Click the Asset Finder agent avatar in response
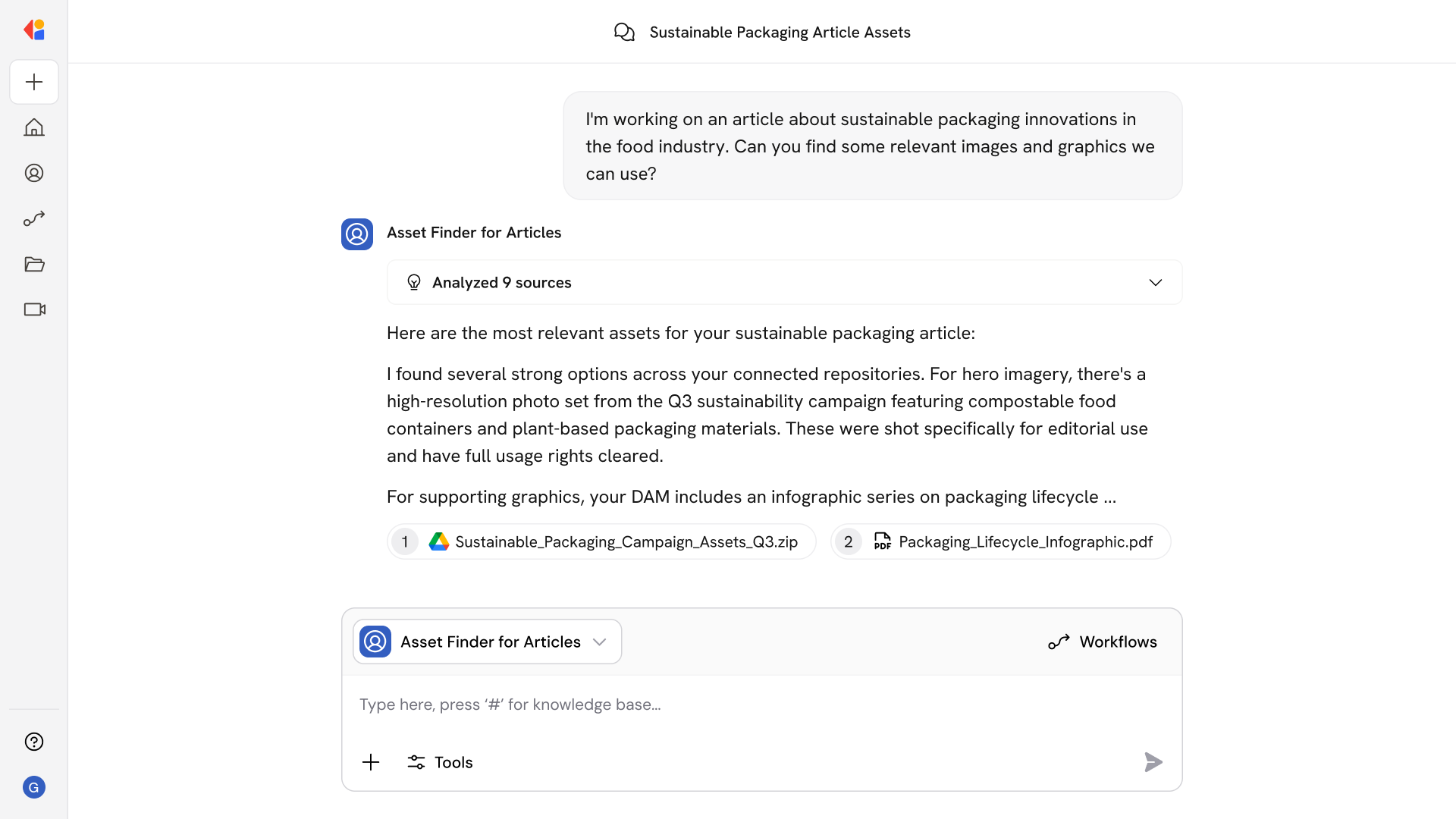Viewport: 1456px width, 819px height. tap(357, 234)
